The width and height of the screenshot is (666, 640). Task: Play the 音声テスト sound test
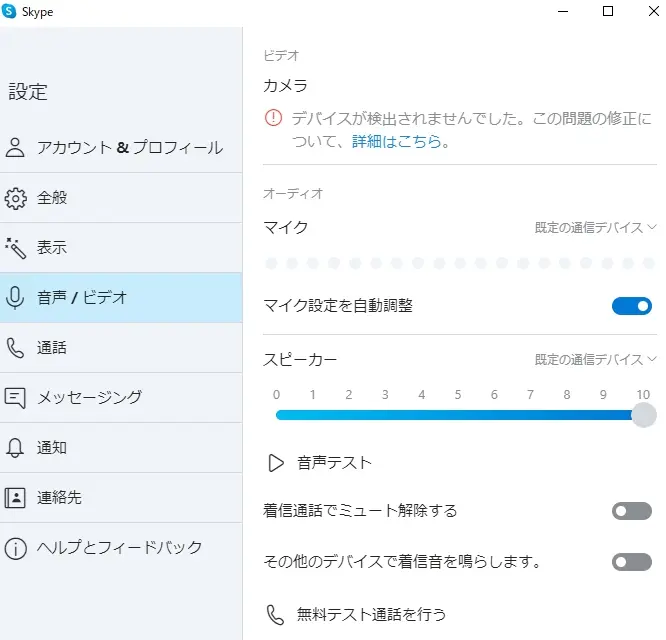point(334,463)
